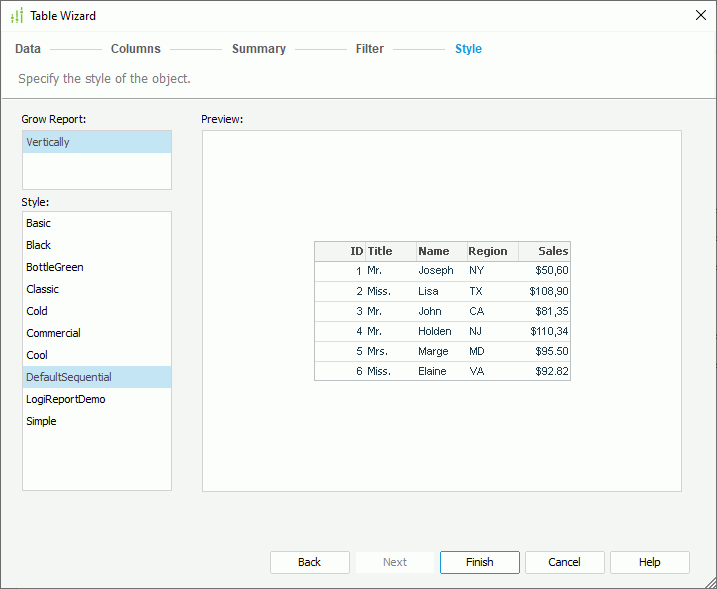Go to the Filter step
This screenshot has width=717, height=589.
tap(370, 48)
